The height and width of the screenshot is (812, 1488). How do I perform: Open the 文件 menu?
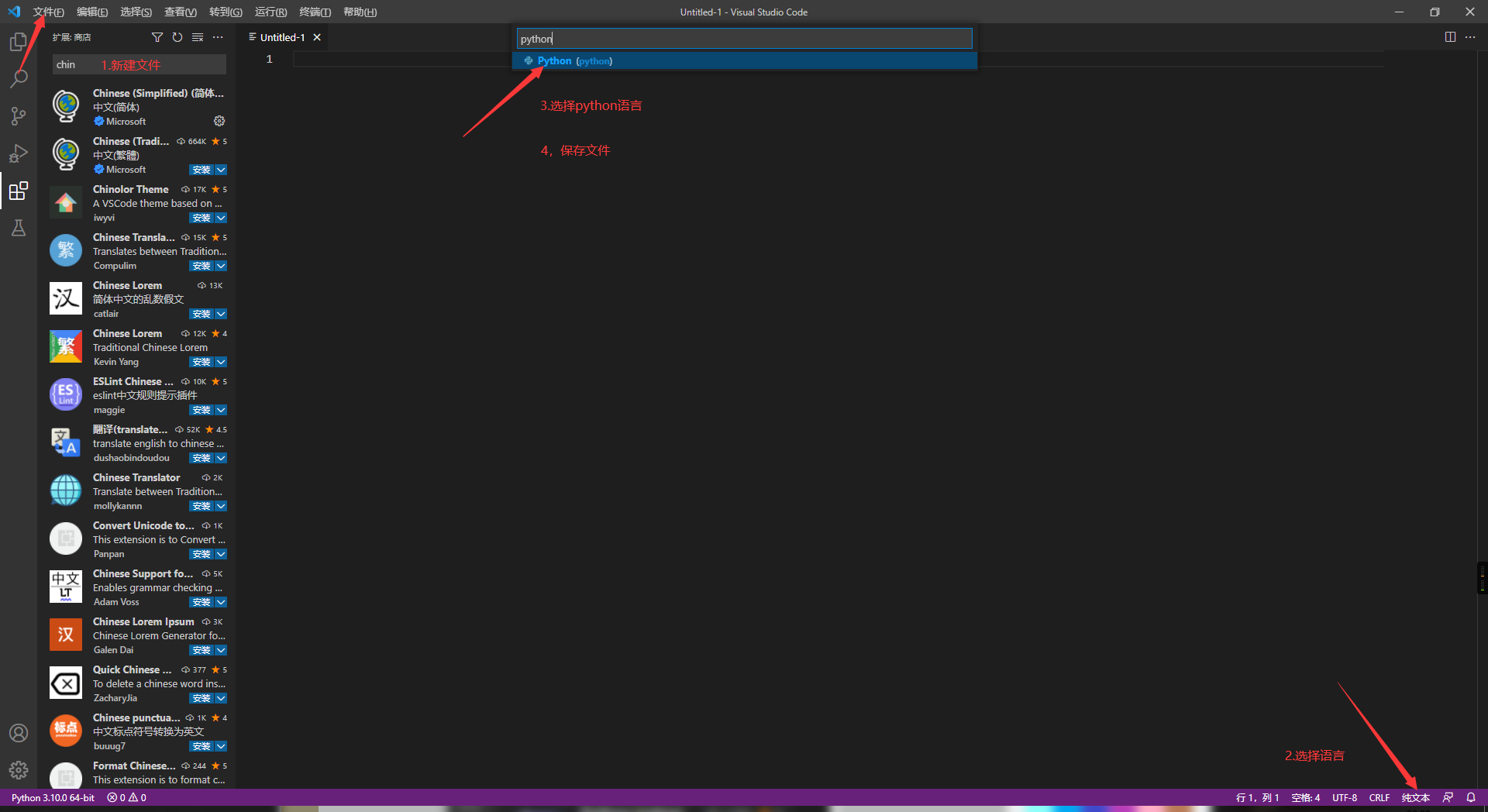tap(48, 12)
